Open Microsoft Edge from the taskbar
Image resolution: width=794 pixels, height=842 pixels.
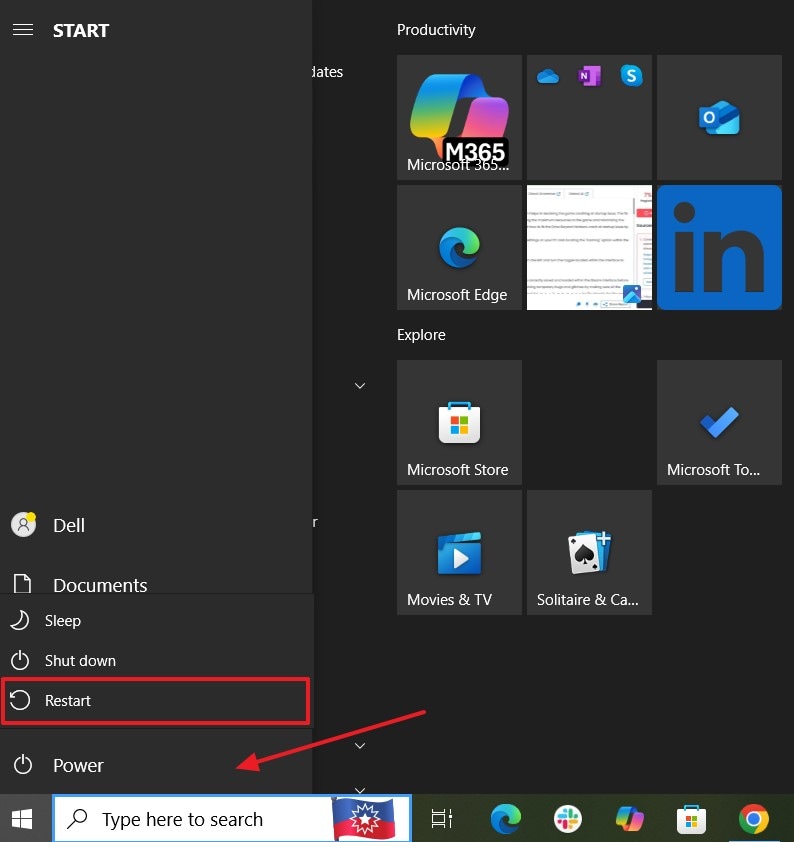tap(505, 819)
